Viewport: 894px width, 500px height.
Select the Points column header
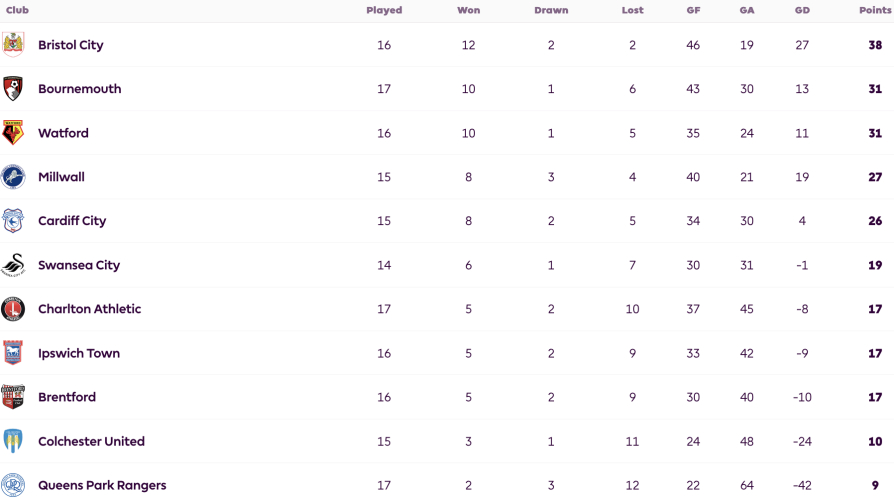875,10
